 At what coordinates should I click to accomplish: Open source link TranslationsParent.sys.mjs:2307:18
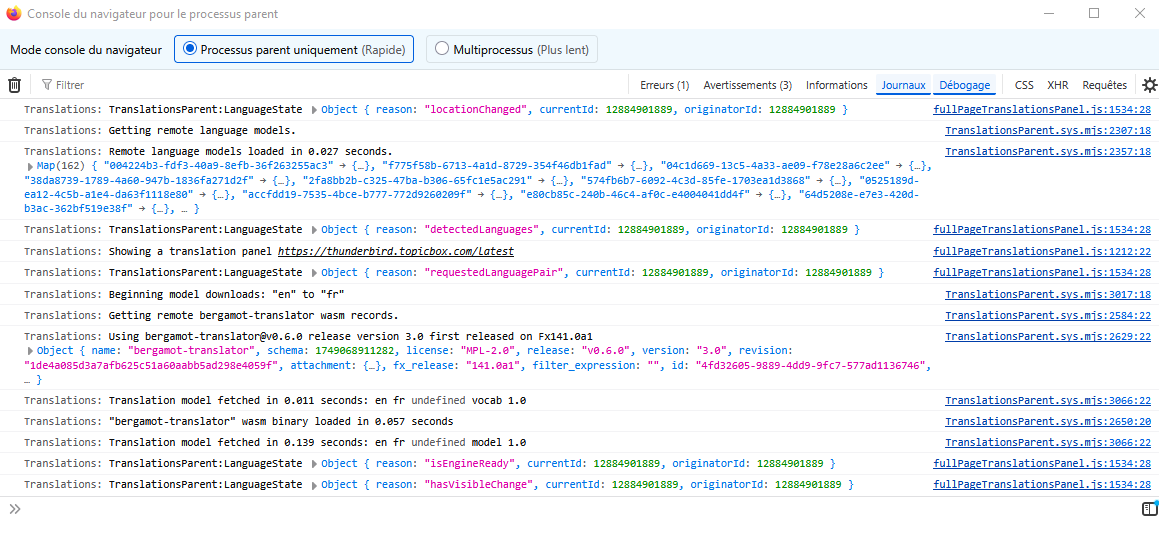pyautogui.click(x=1047, y=131)
